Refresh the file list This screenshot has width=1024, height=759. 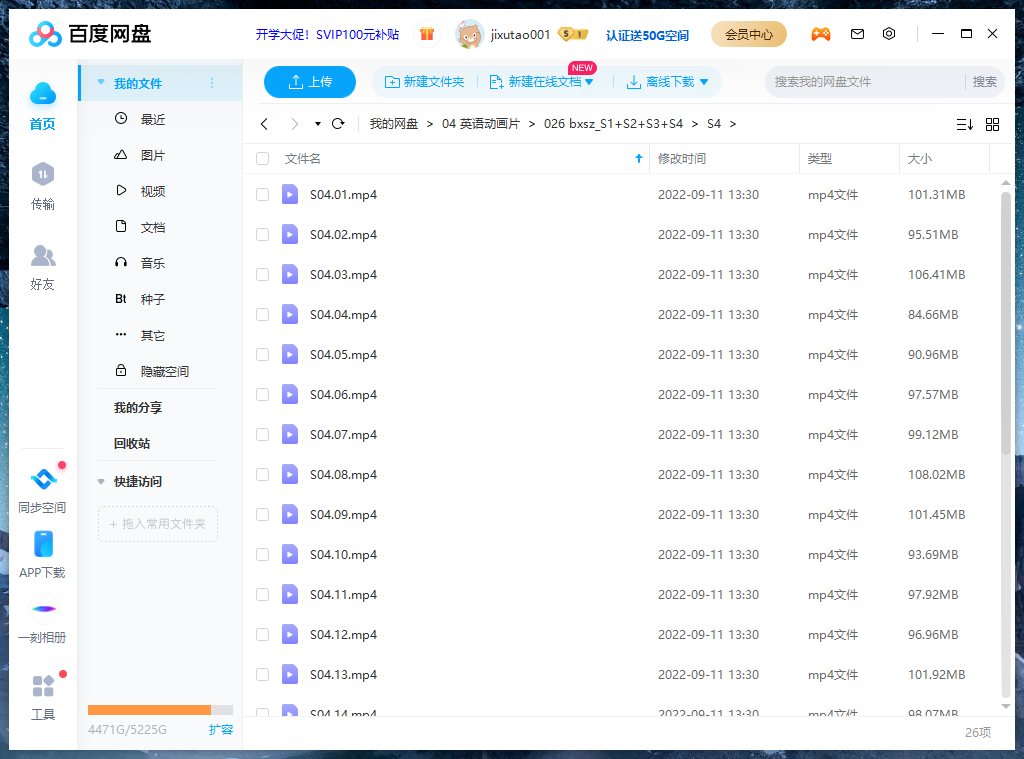338,123
